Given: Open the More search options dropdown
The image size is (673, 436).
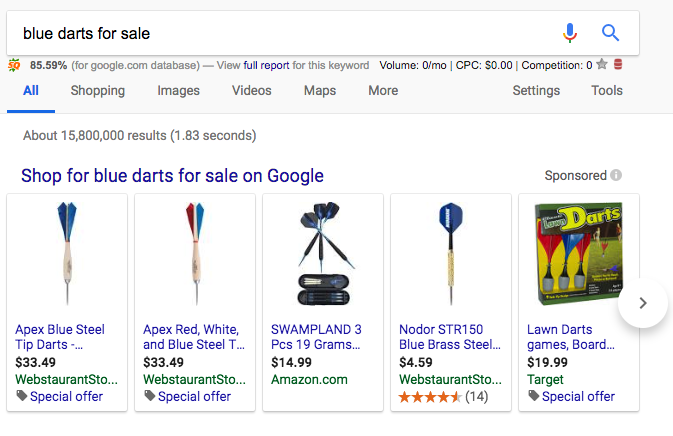Looking at the screenshot, I should (383, 91).
